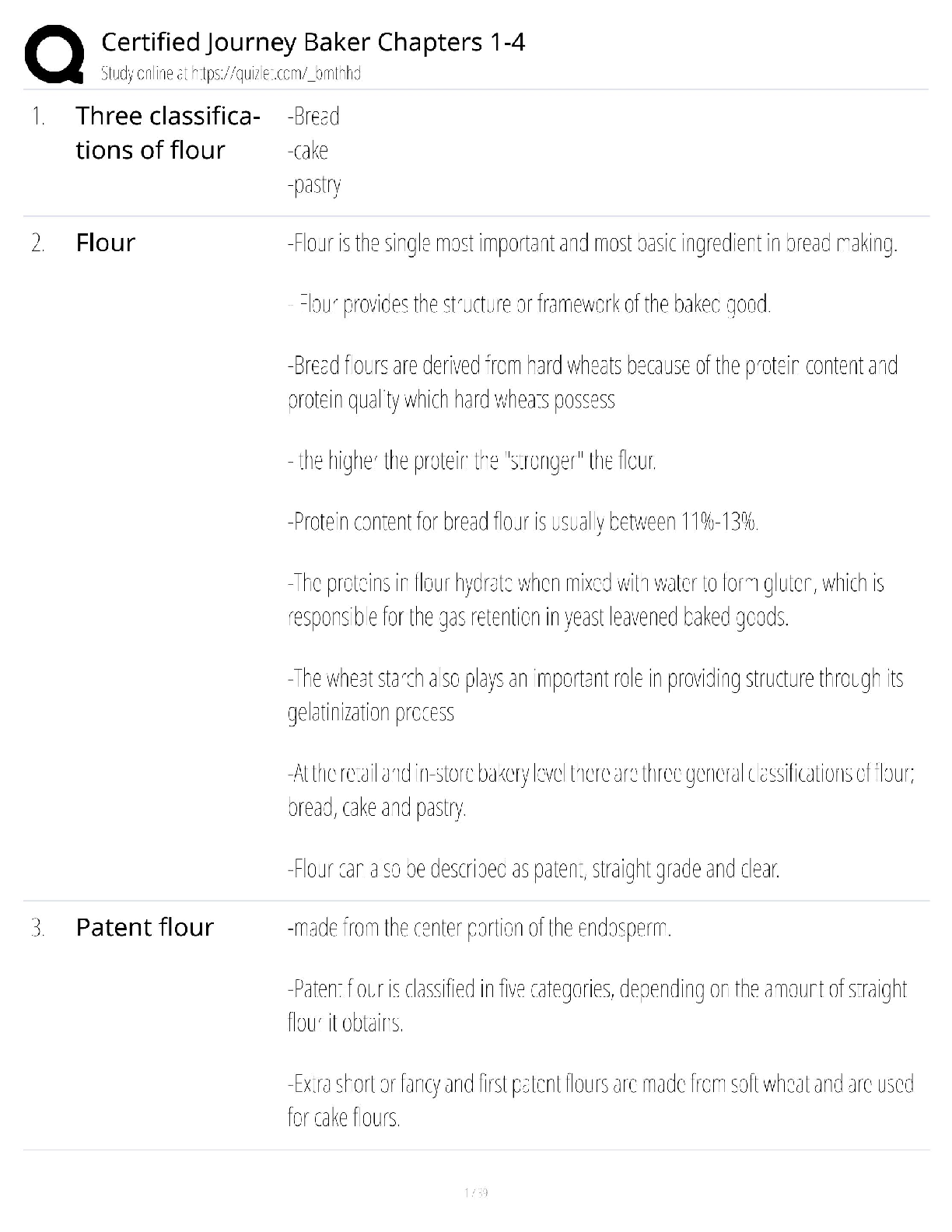Select the Flour term heading
Image resolution: width=952 pixels, height=1232 pixels.
click(x=105, y=243)
